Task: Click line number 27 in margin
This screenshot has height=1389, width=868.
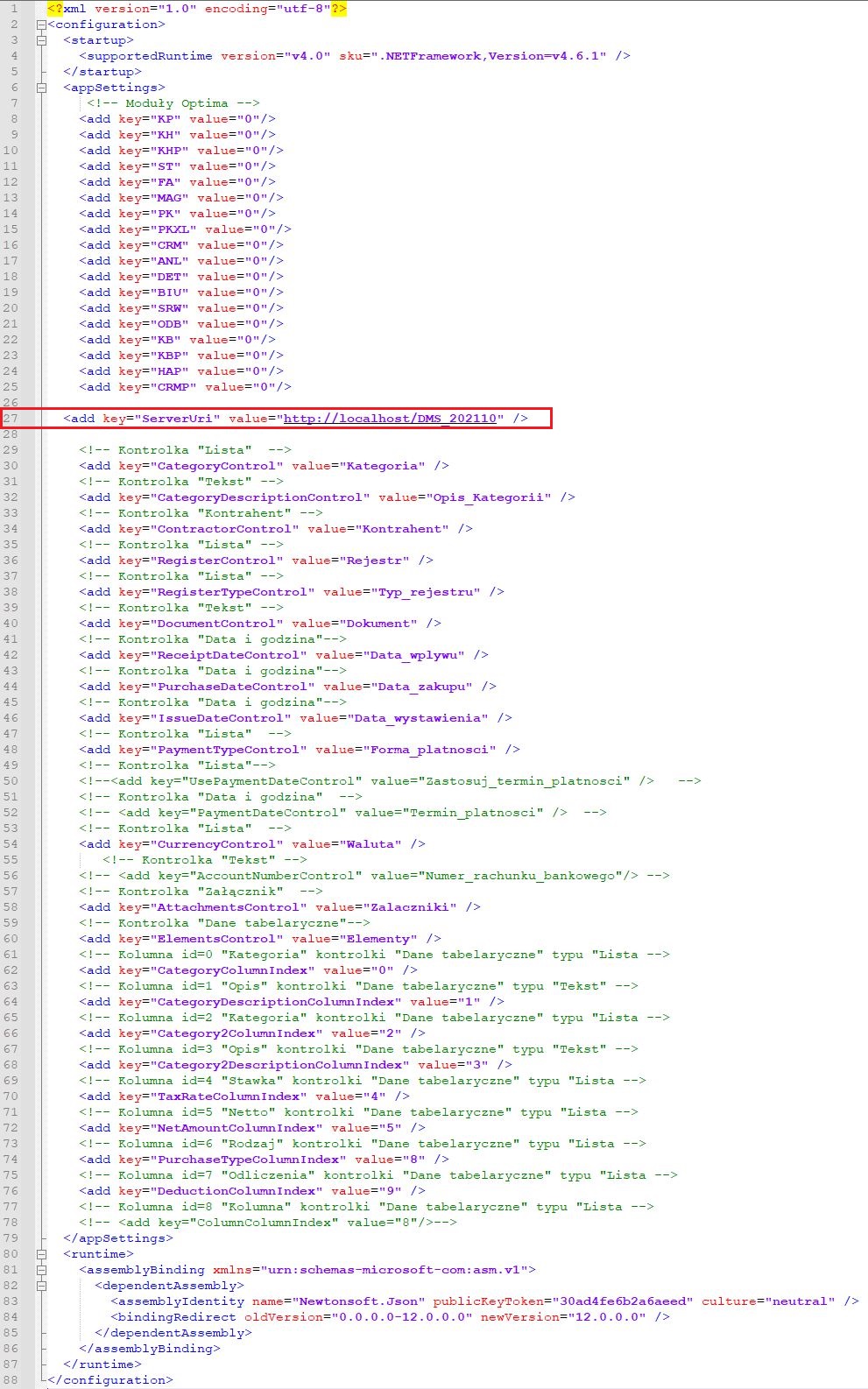Action: pyautogui.click(x=11, y=419)
